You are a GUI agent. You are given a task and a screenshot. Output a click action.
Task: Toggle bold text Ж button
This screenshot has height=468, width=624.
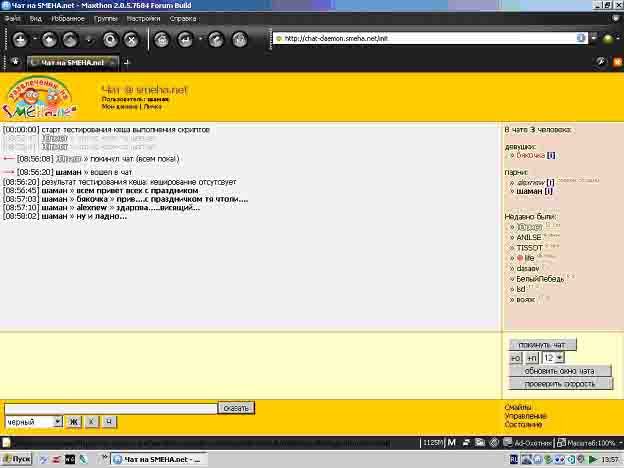tap(73, 422)
